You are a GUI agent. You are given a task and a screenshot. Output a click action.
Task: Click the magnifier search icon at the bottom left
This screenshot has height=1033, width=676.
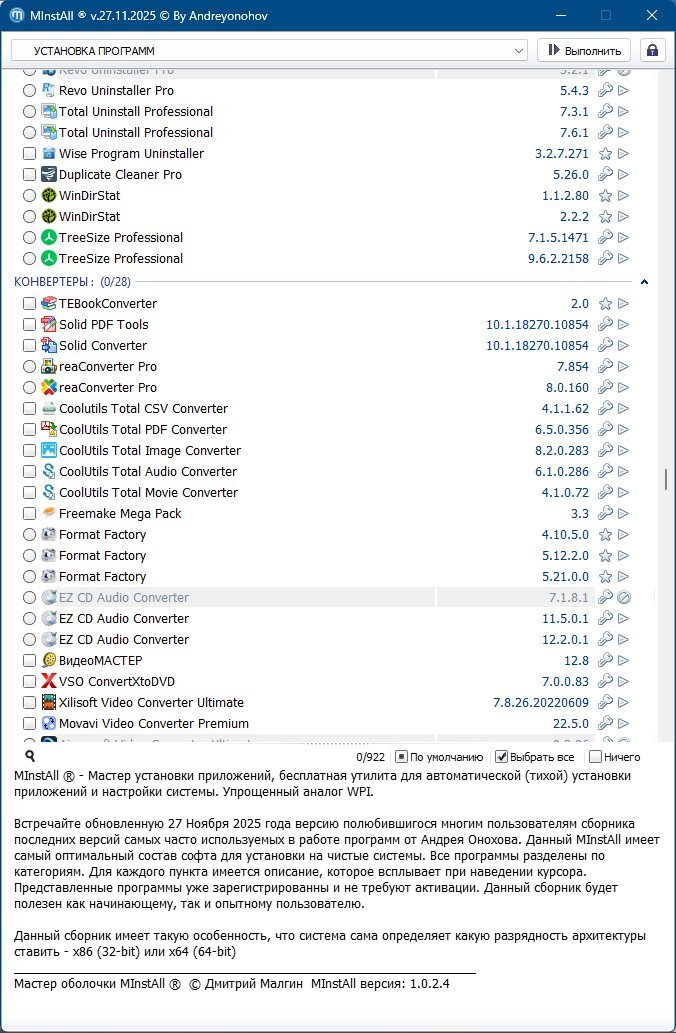[x=29, y=757]
